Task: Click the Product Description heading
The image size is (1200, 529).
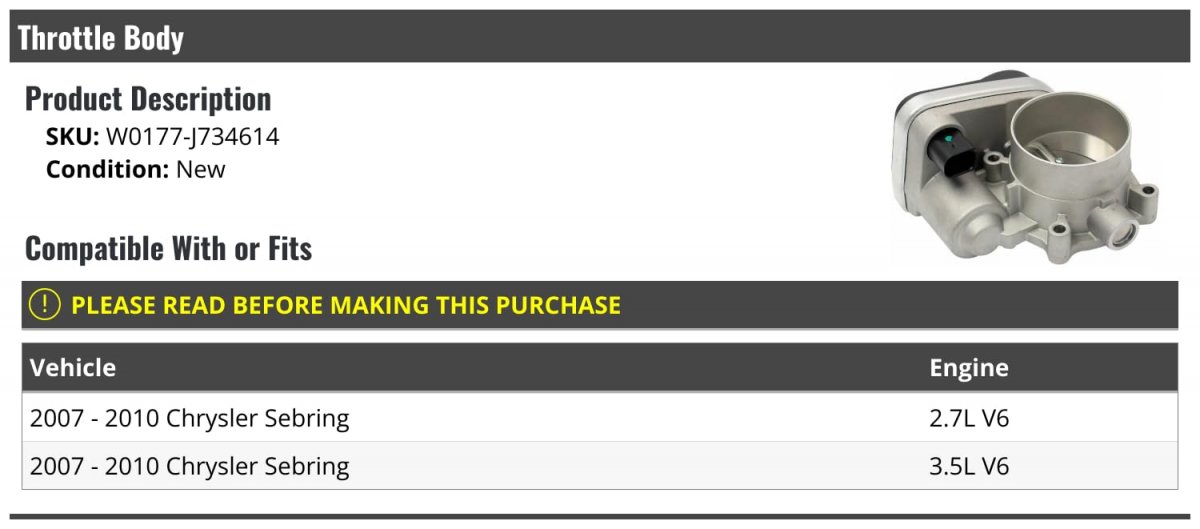Action: [148, 99]
